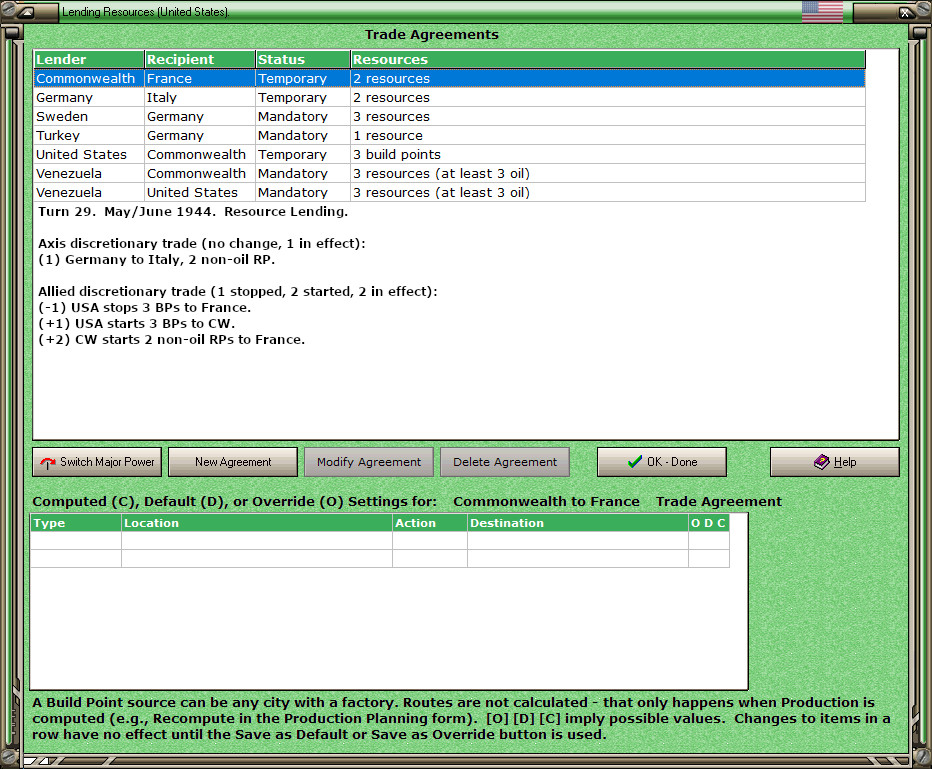The height and width of the screenshot is (769, 932).
Task: Click 'CW starts 2 non-oil RPs to France' line
Action: (x=171, y=340)
